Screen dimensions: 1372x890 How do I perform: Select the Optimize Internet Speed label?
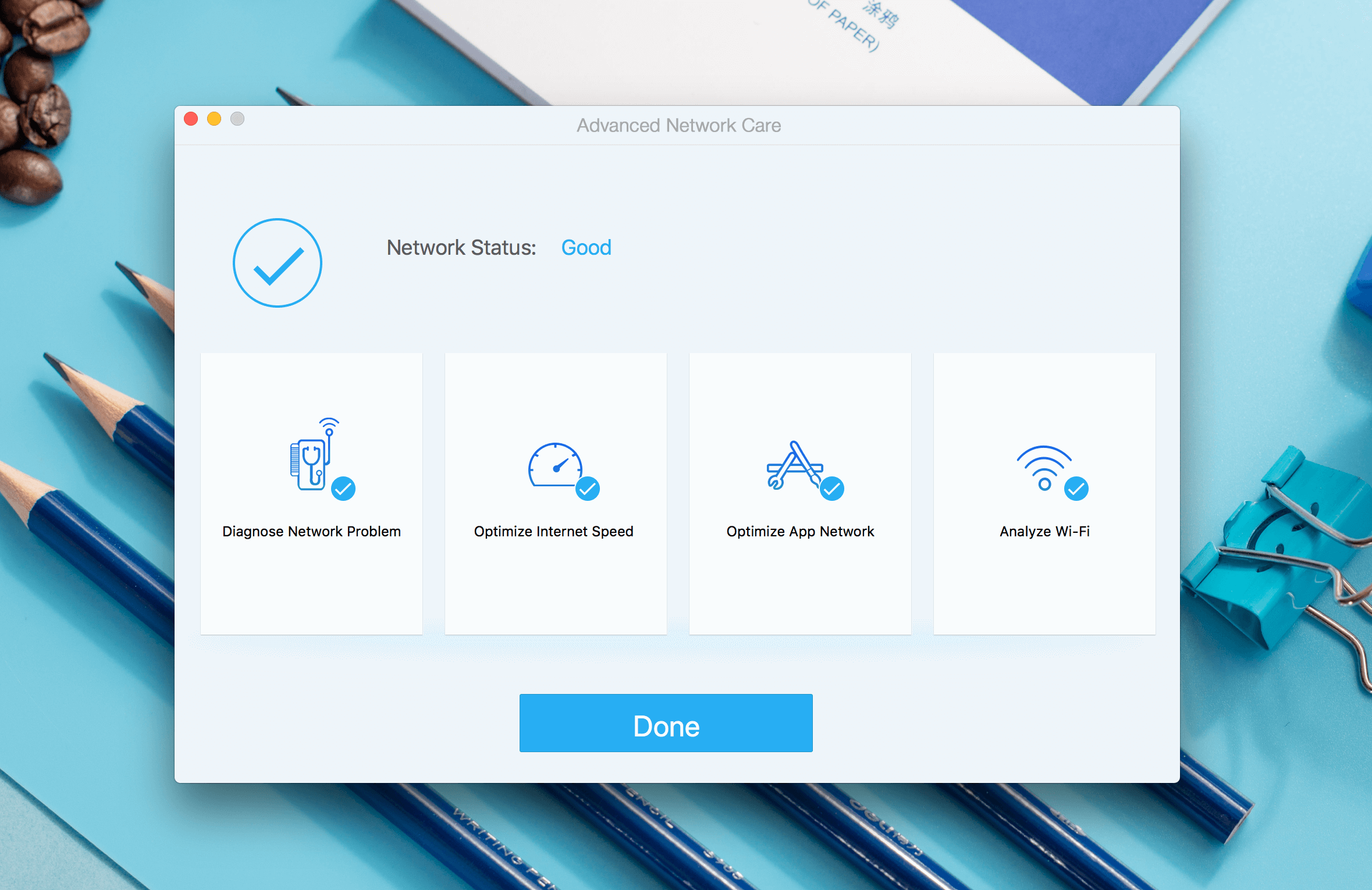553,531
